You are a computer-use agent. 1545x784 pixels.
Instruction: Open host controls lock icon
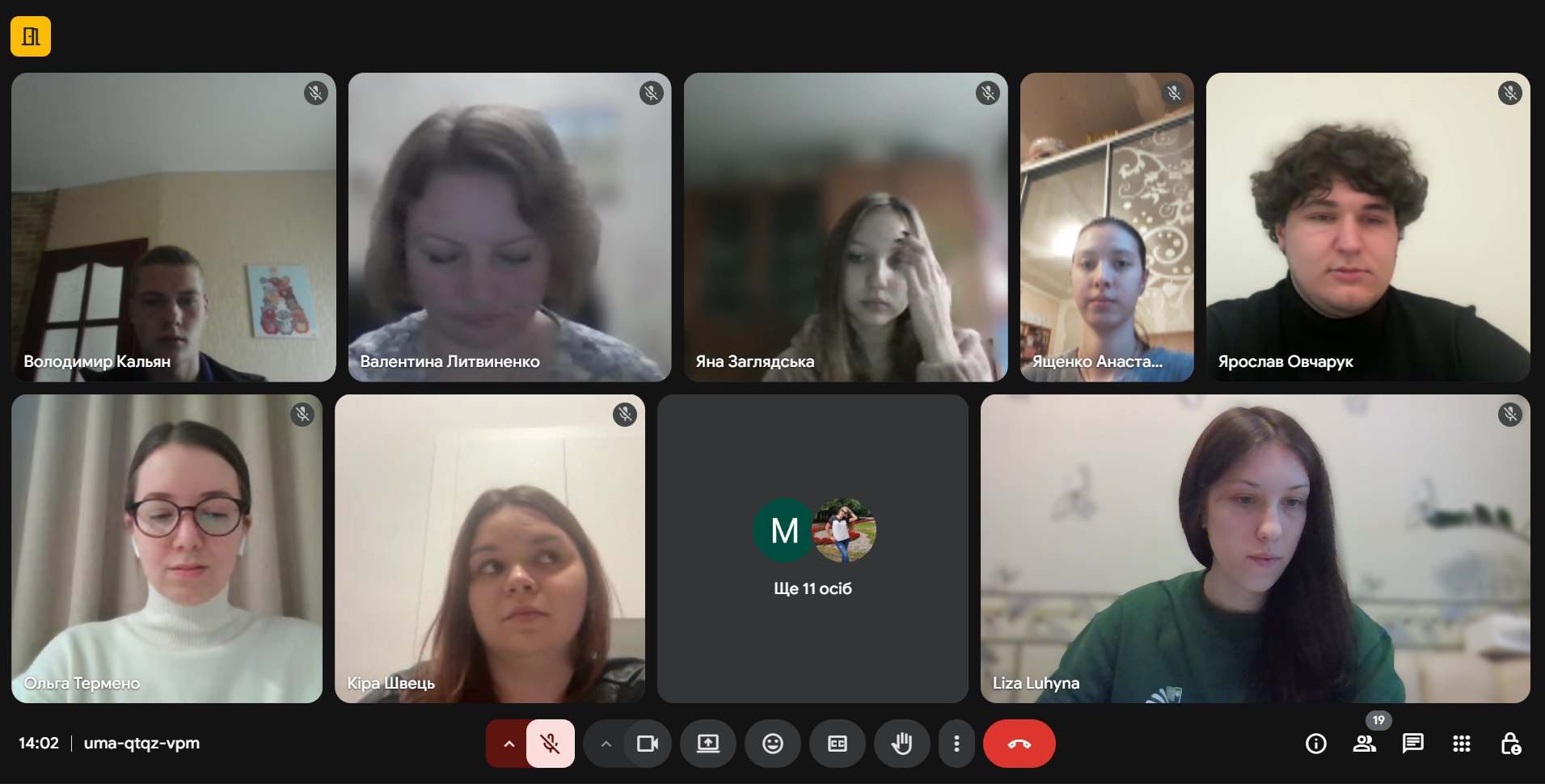1510,744
